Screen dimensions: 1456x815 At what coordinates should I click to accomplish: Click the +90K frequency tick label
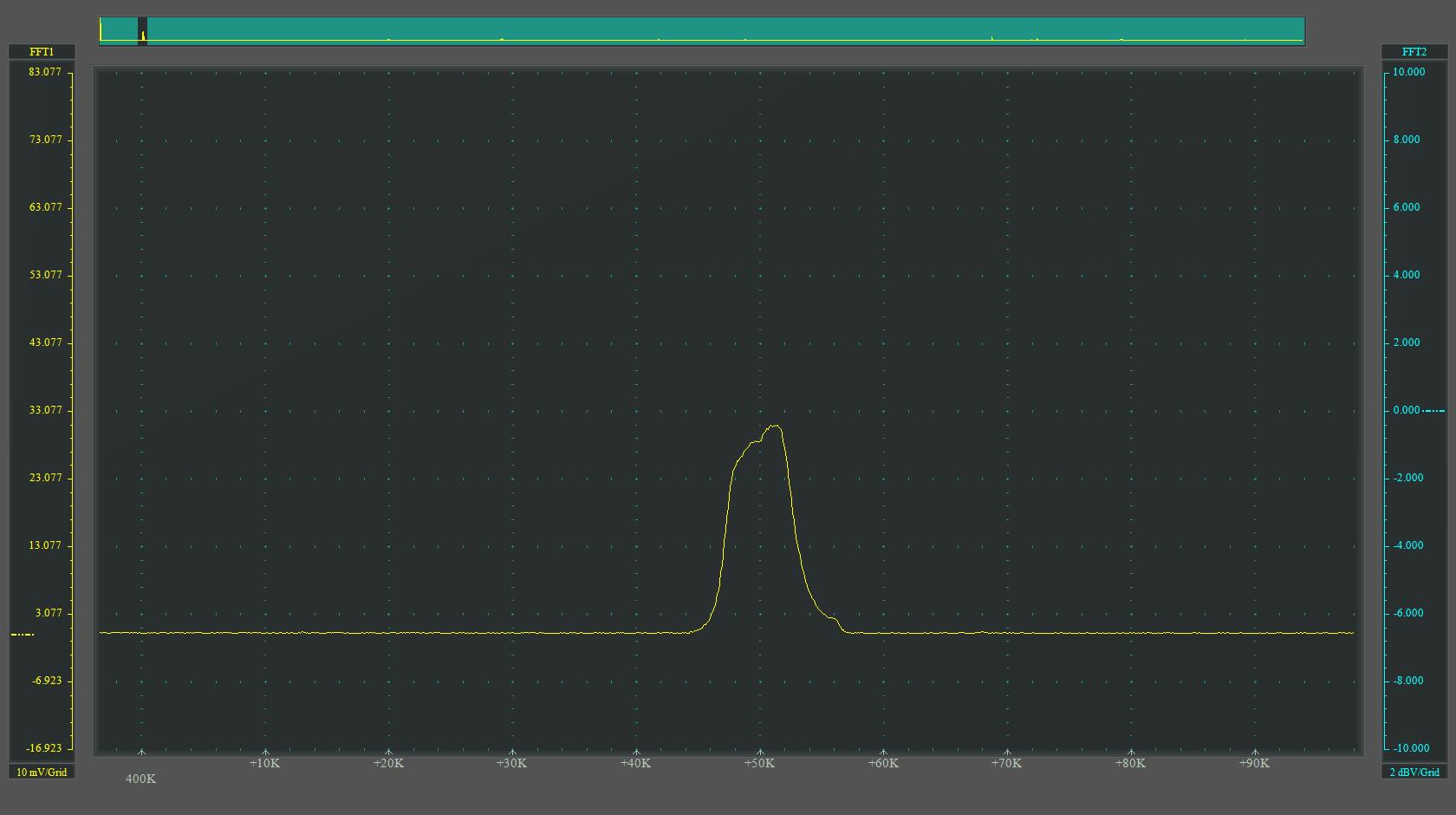pyautogui.click(x=1254, y=763)
